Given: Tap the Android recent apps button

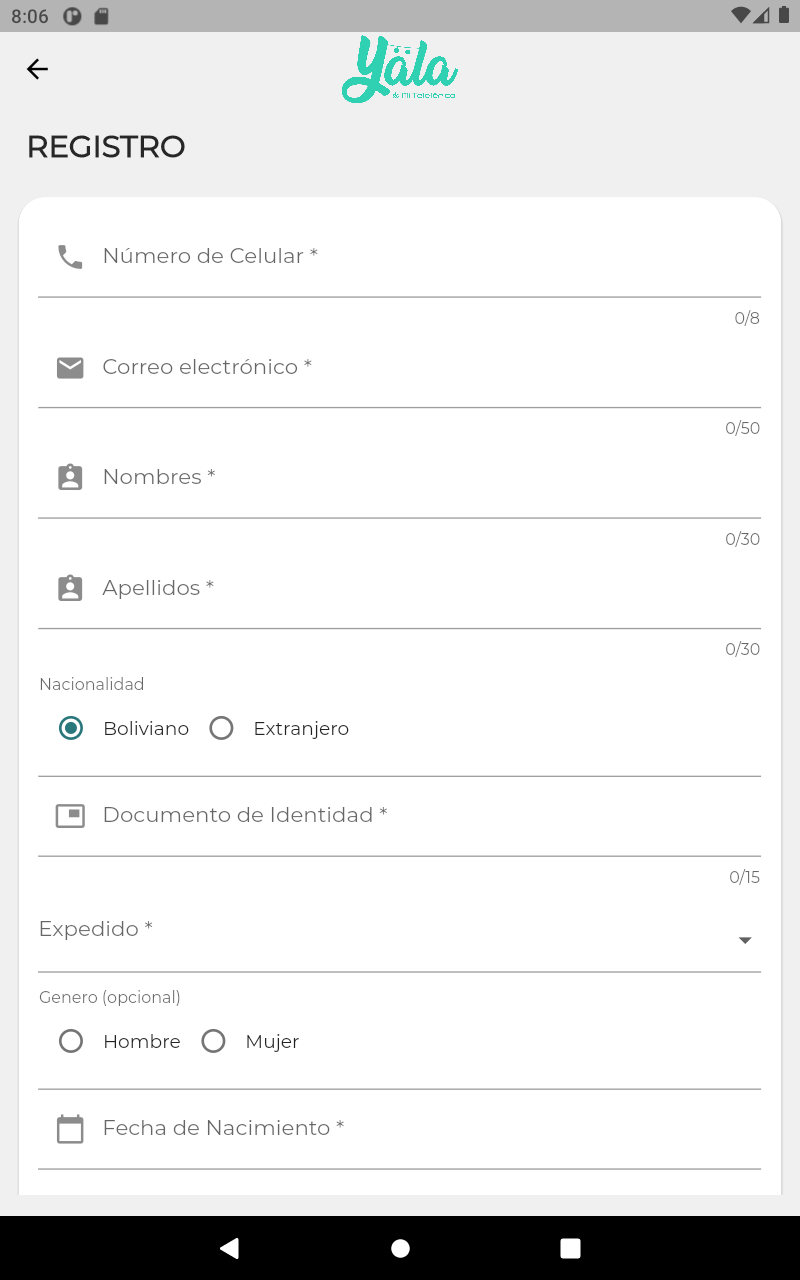Looking at the screenshot, I should click(x=570, y=1247).
